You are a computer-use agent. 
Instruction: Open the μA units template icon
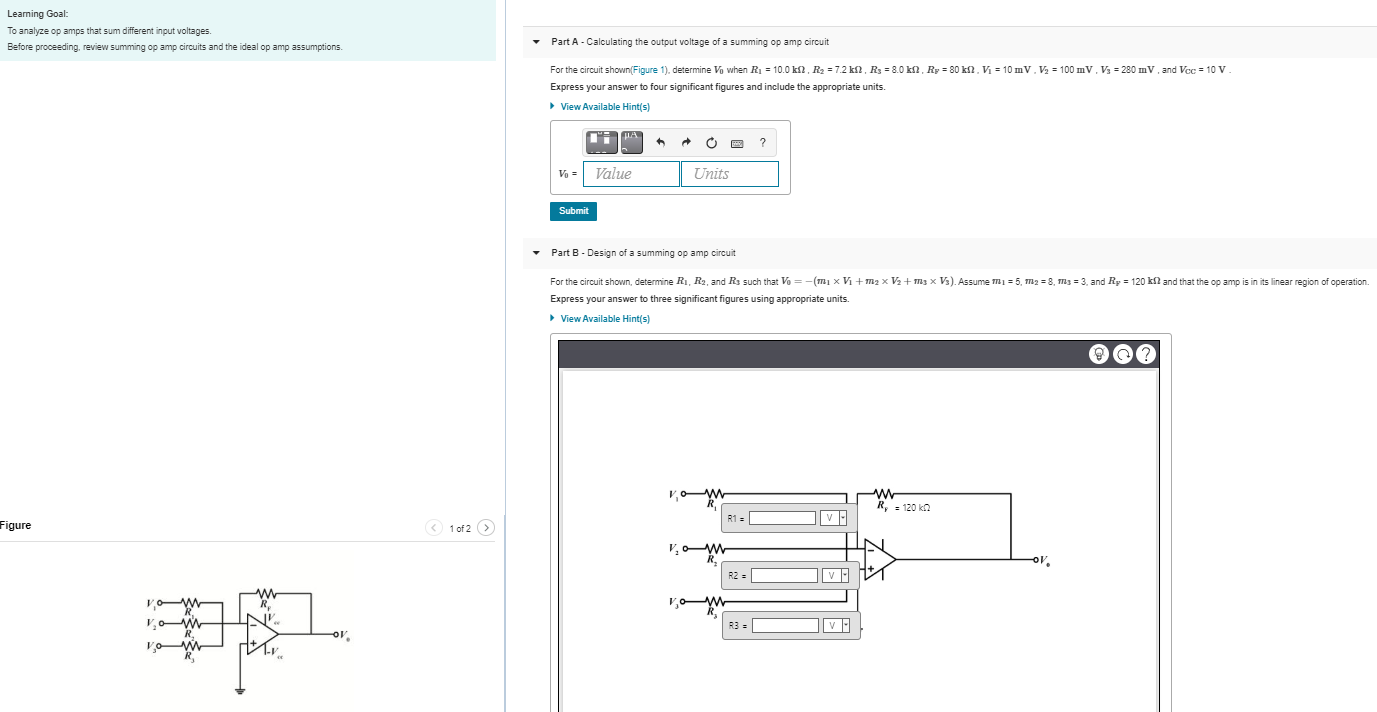[x=631, y=143]
